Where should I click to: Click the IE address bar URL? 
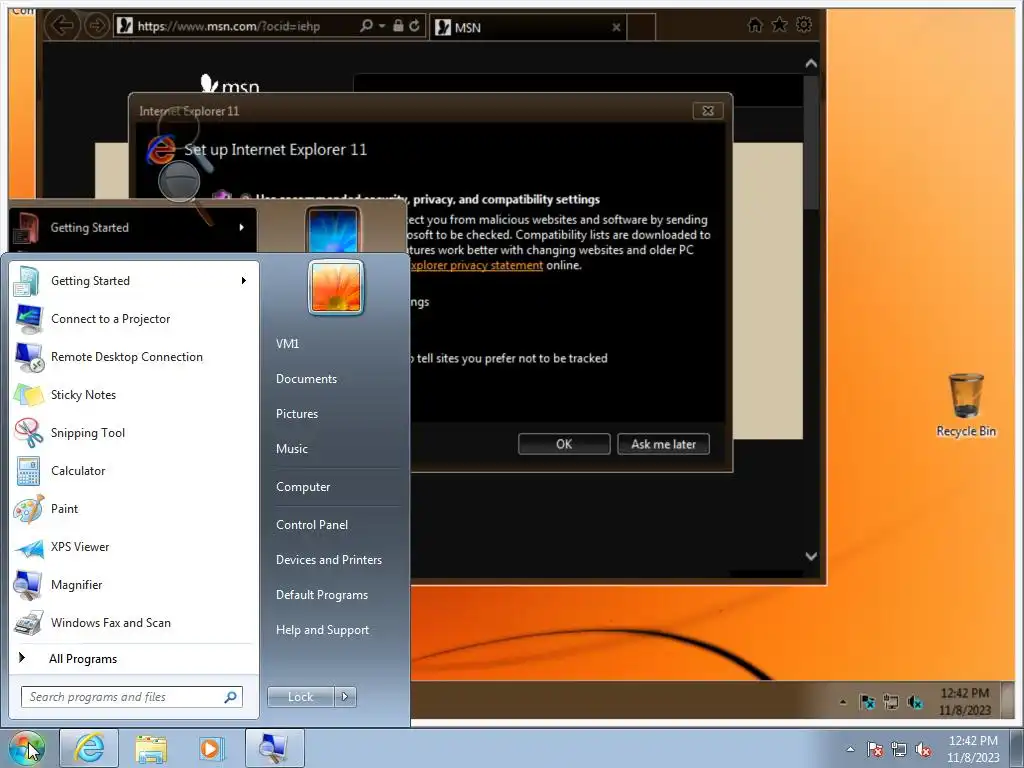[x=229, y=26]
